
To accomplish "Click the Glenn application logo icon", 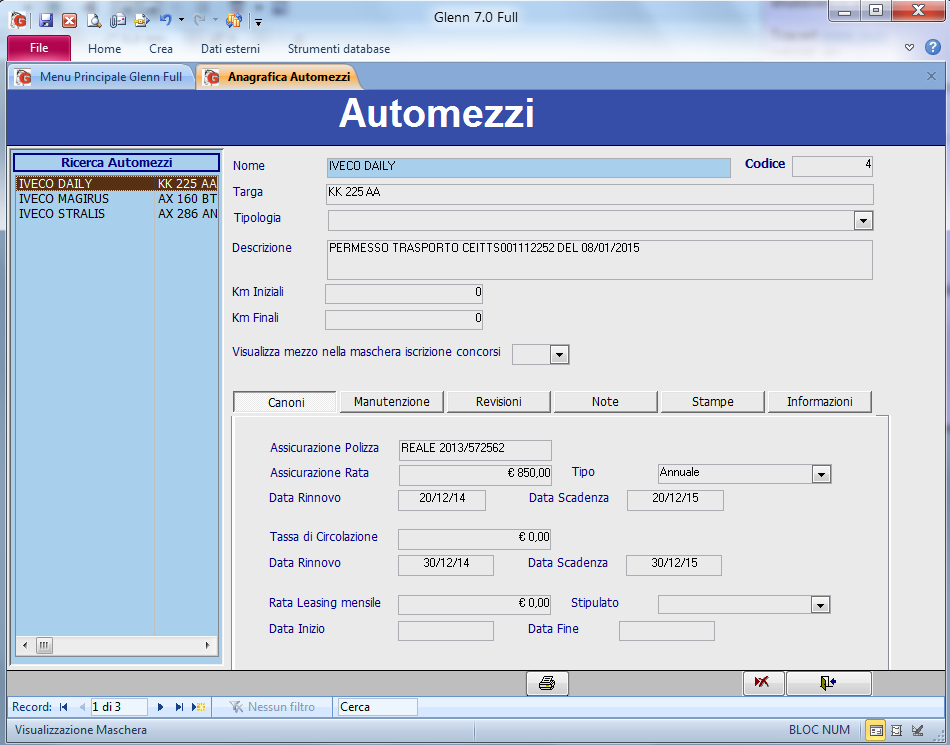I will (18, 20).
